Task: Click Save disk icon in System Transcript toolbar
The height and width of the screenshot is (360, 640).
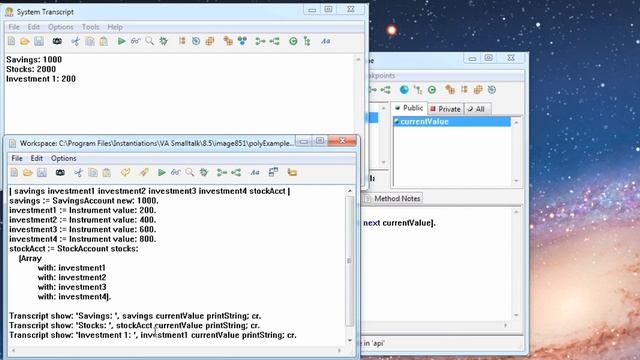Action: [x=39, y=41]
